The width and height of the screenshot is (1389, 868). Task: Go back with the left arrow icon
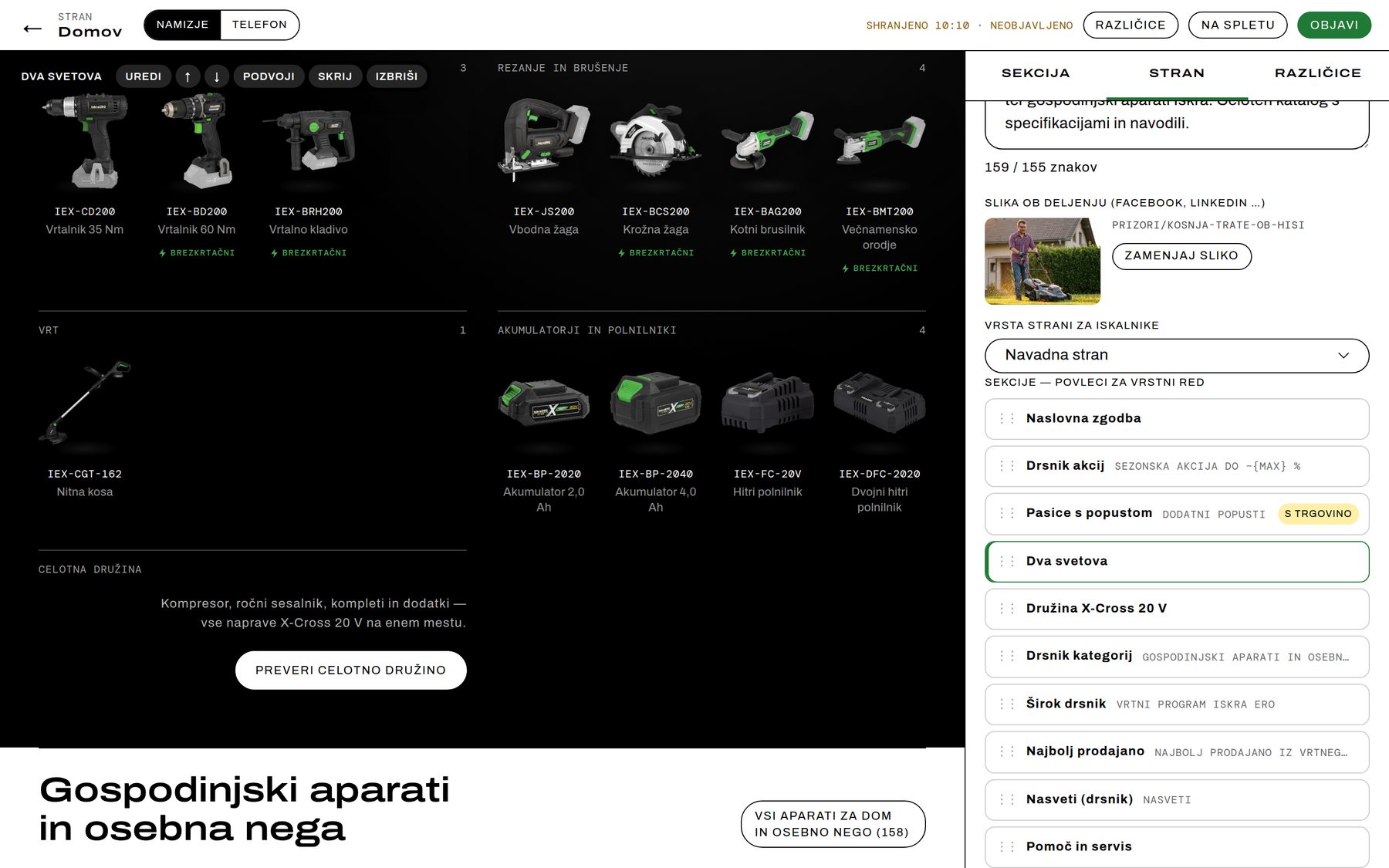(x=32, y=29)
